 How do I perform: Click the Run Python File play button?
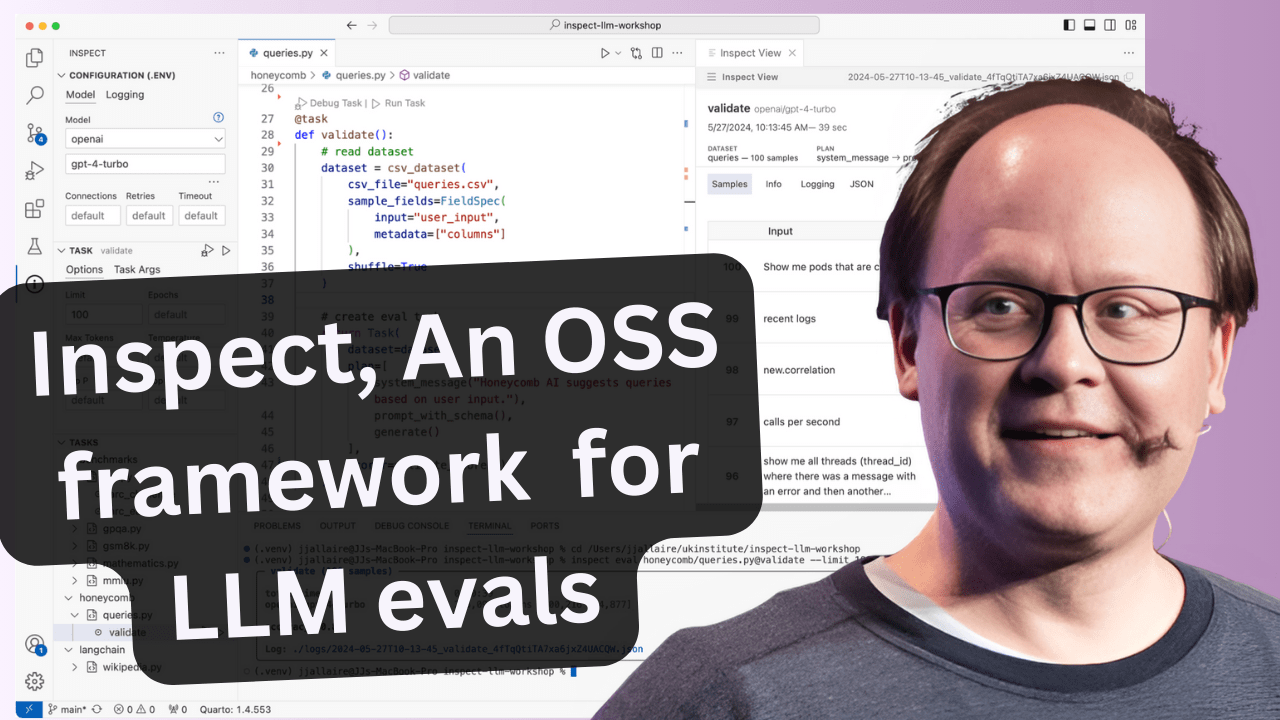click(605, 53)
